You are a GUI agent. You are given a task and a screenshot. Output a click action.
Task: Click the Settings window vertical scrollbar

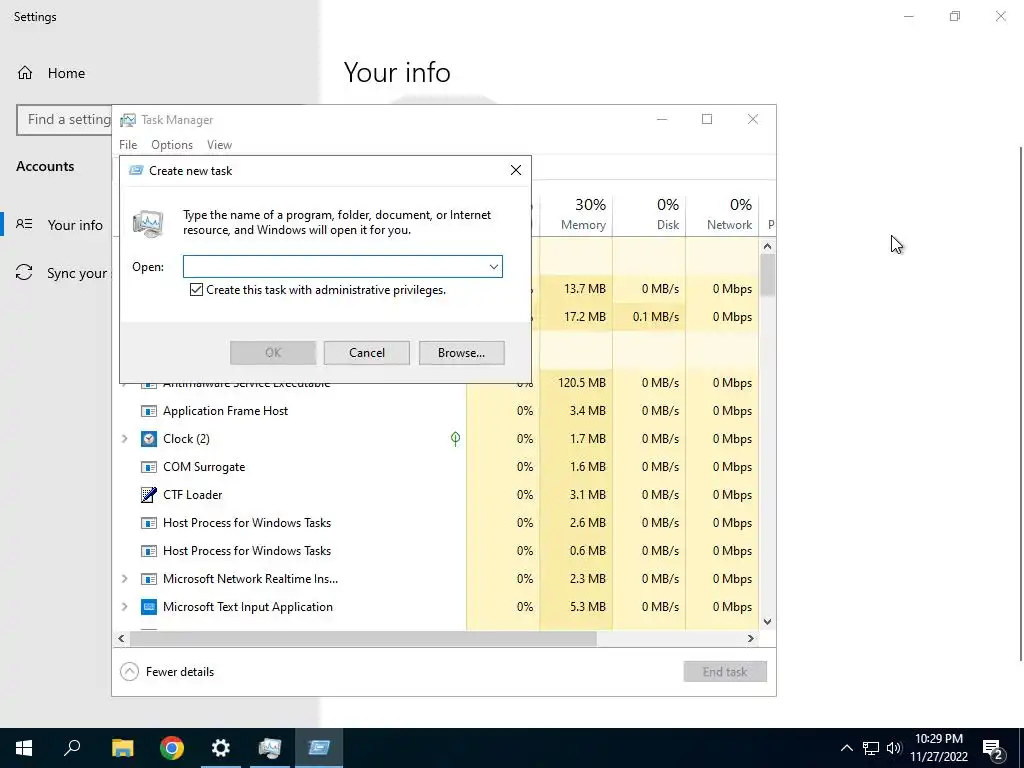(1021, 404)
